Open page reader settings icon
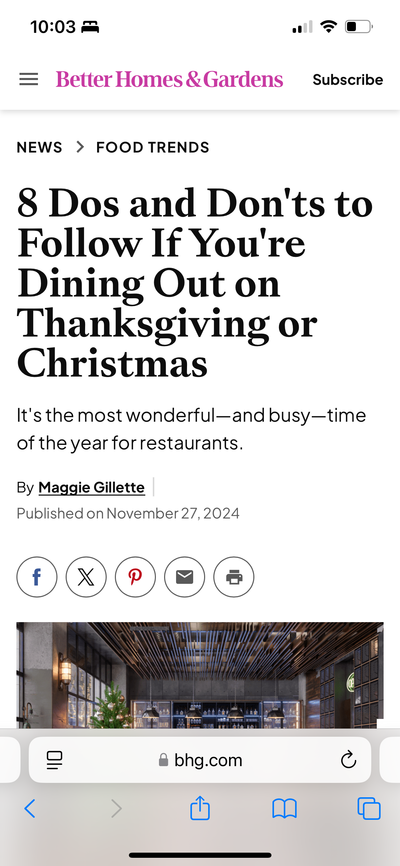 click(x=54, y=761)
